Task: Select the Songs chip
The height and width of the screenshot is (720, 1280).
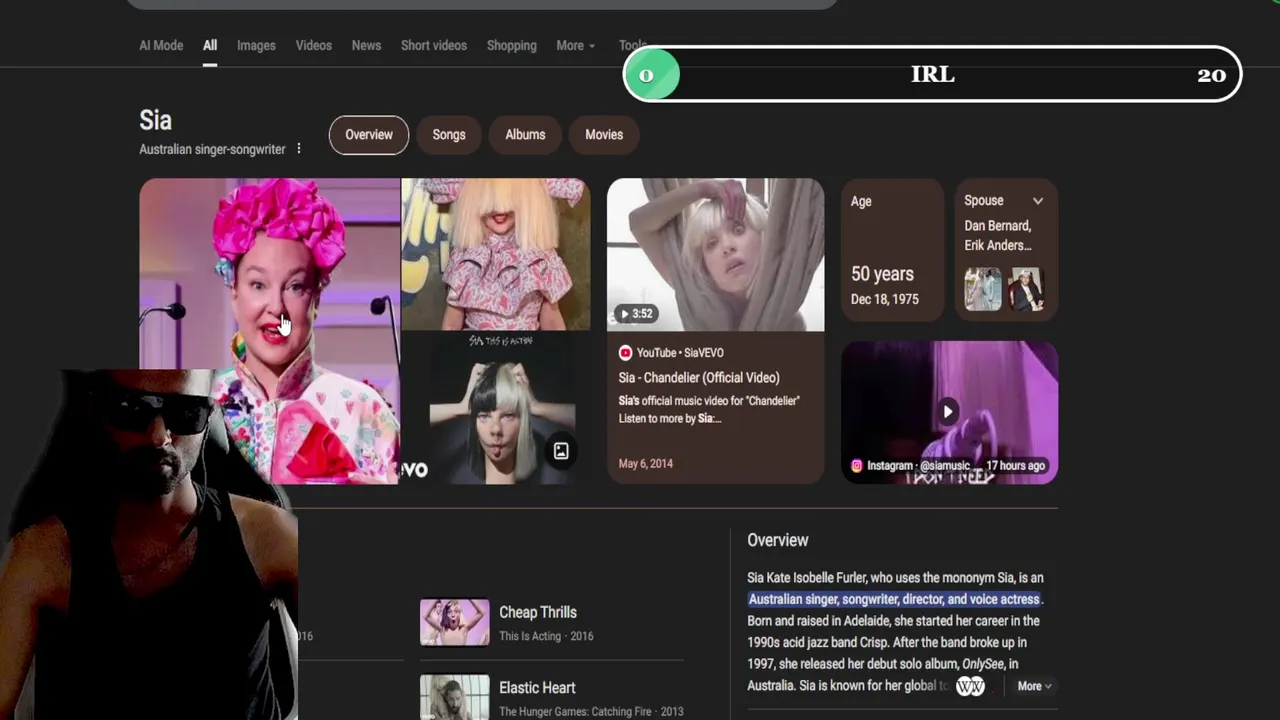Action: click(449, 135)
